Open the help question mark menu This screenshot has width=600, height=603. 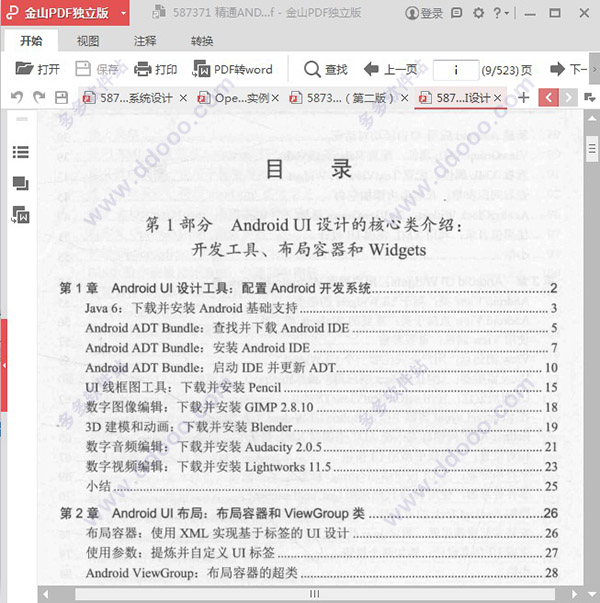tap(501, 13)
